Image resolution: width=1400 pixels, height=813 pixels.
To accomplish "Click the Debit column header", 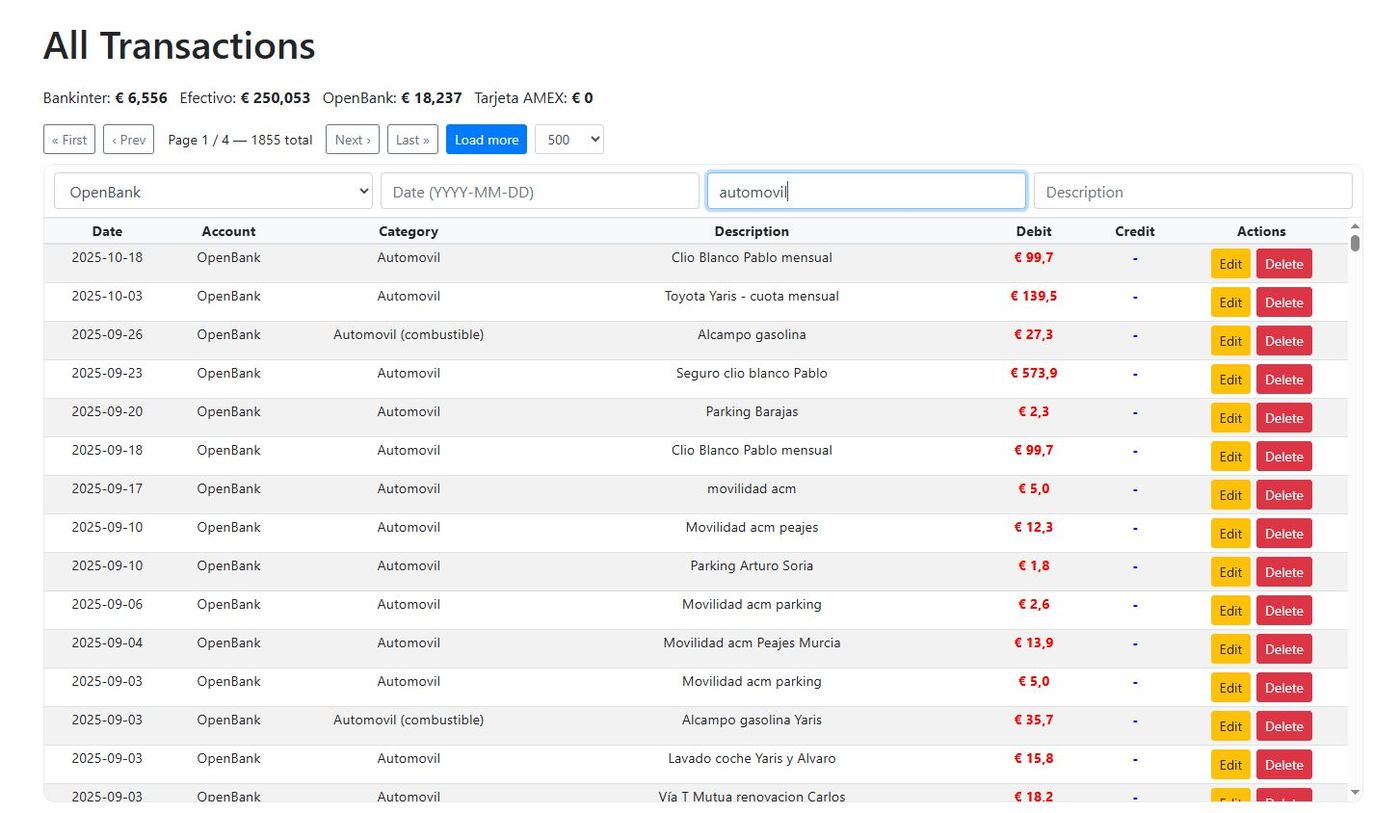I will (x=1033, y=231).
